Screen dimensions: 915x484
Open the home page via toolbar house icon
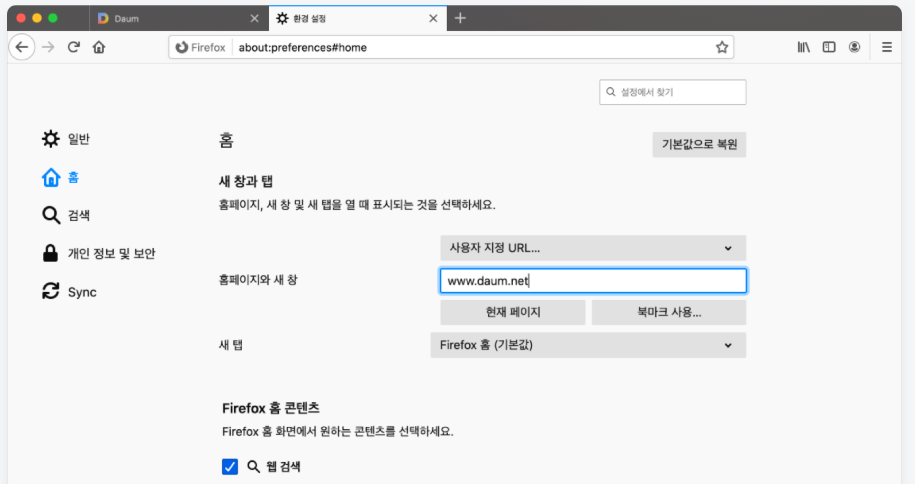(99, 47)
